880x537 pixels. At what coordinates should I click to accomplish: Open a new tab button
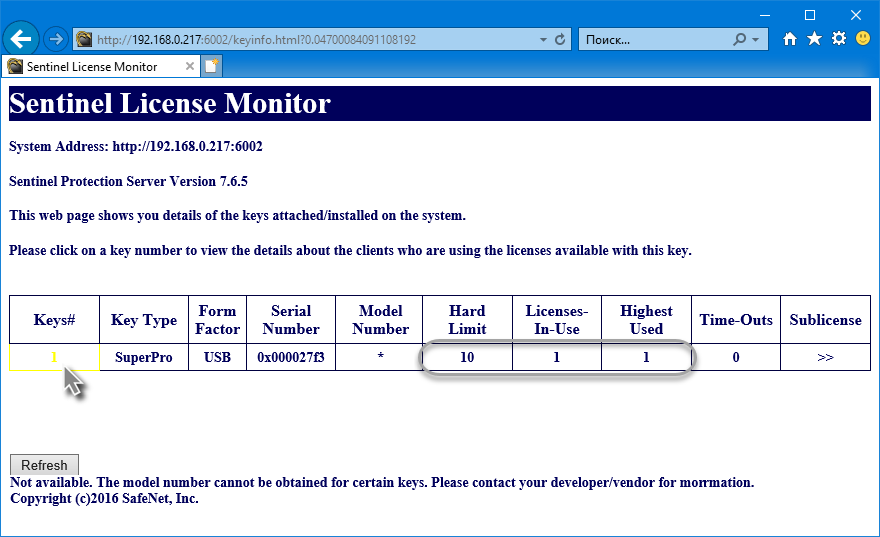coord(212,66)
